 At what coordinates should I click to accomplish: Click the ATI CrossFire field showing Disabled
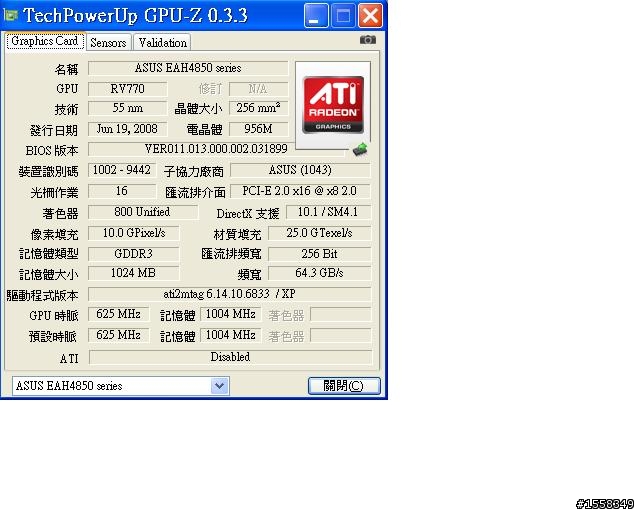230,357
